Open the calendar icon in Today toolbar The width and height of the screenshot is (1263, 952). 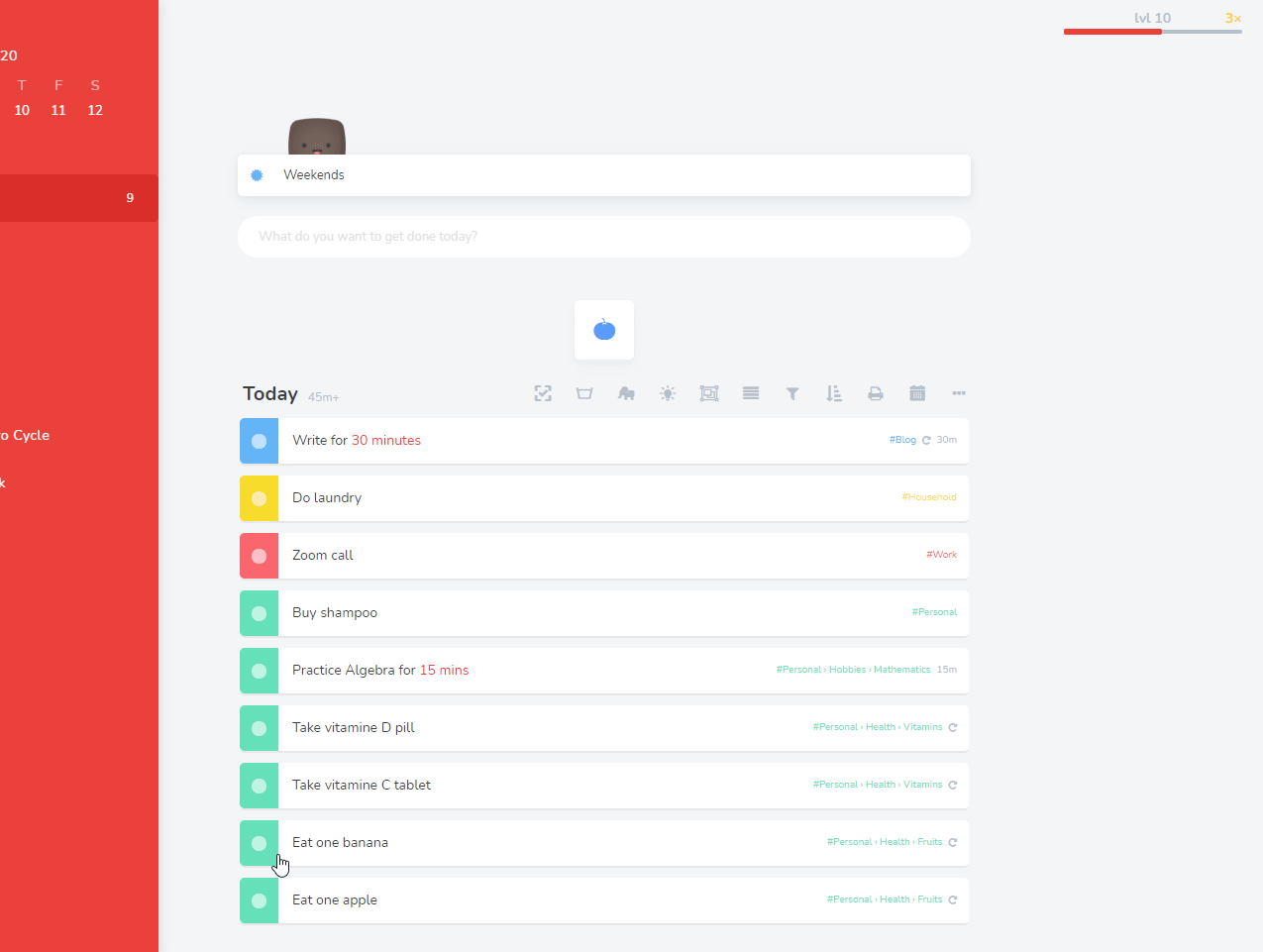[917, 393]
